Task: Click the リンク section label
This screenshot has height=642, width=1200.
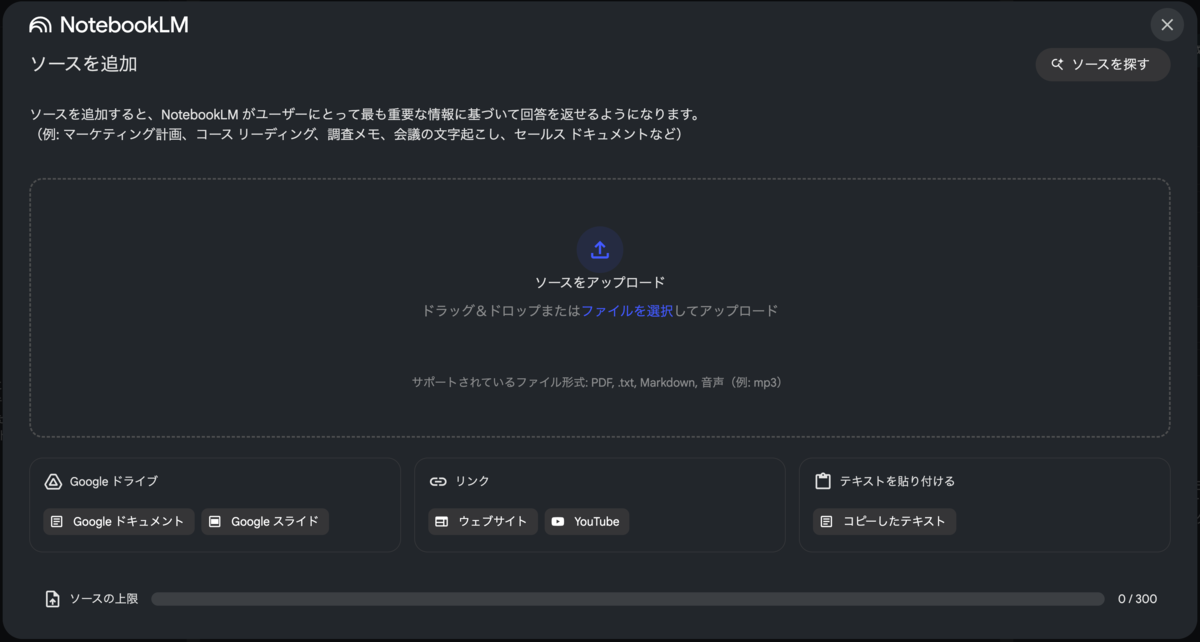Action: click(x=472, y=482)
